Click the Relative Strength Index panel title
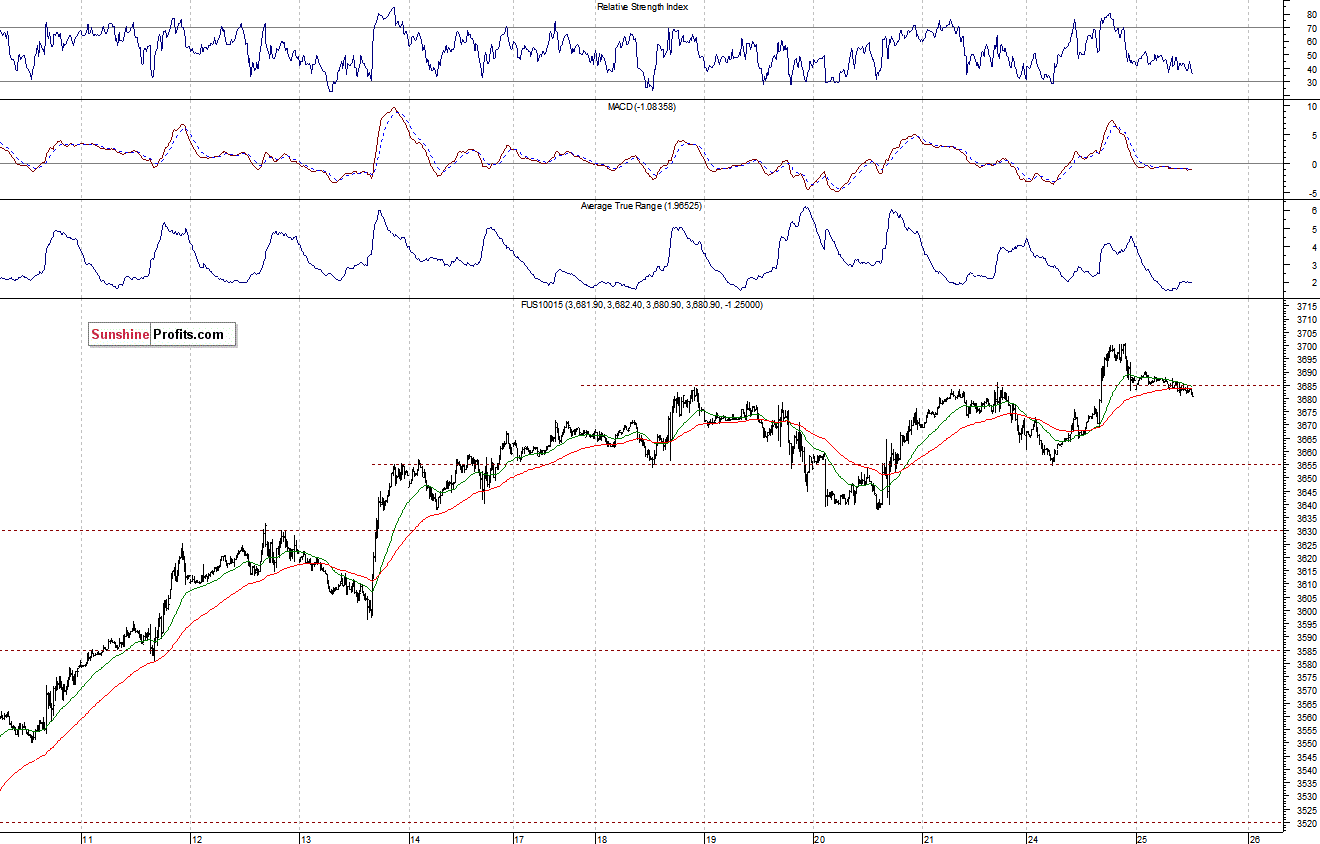 click(x=642, y=6)
